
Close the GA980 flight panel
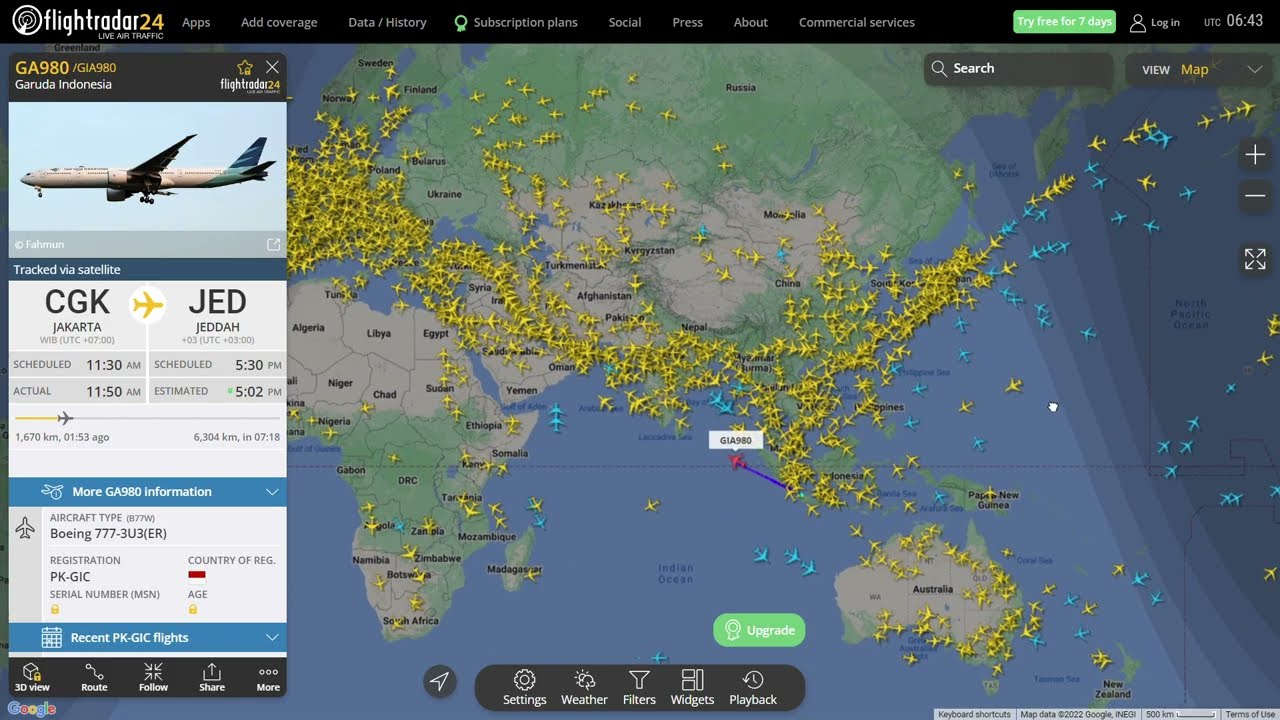(272, 67)
